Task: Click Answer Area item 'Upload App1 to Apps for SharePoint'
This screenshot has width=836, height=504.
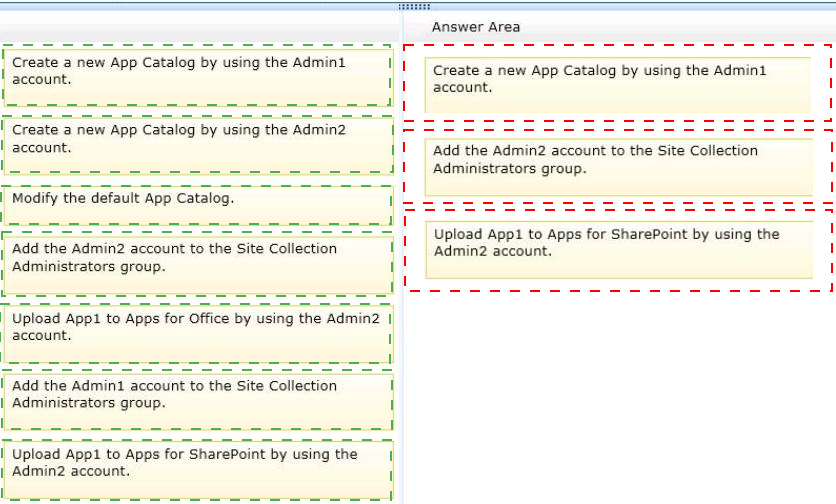Action: (619, 250)
